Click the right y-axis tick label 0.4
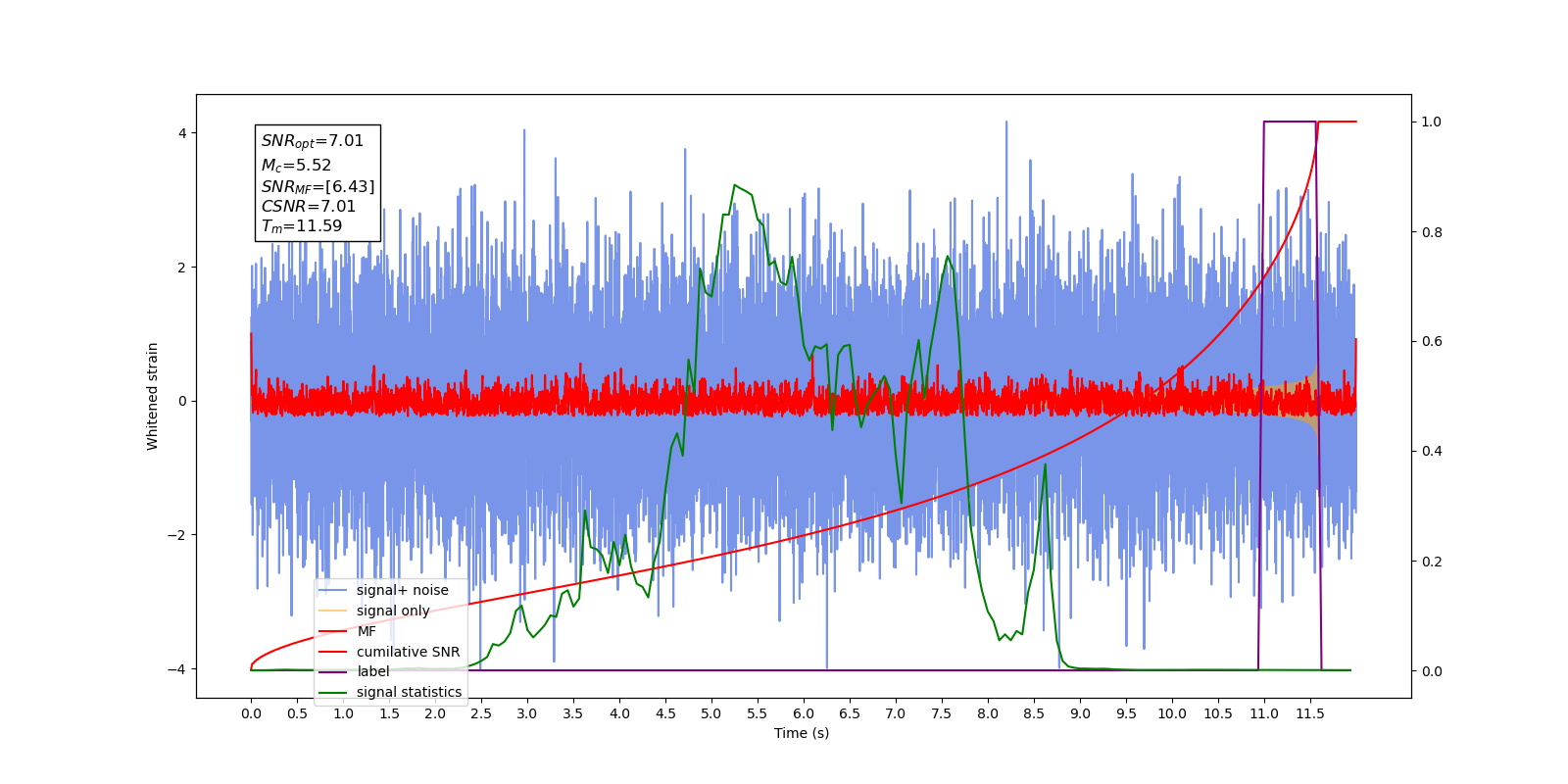1568x784 pixels. (x=1432, y=452)
